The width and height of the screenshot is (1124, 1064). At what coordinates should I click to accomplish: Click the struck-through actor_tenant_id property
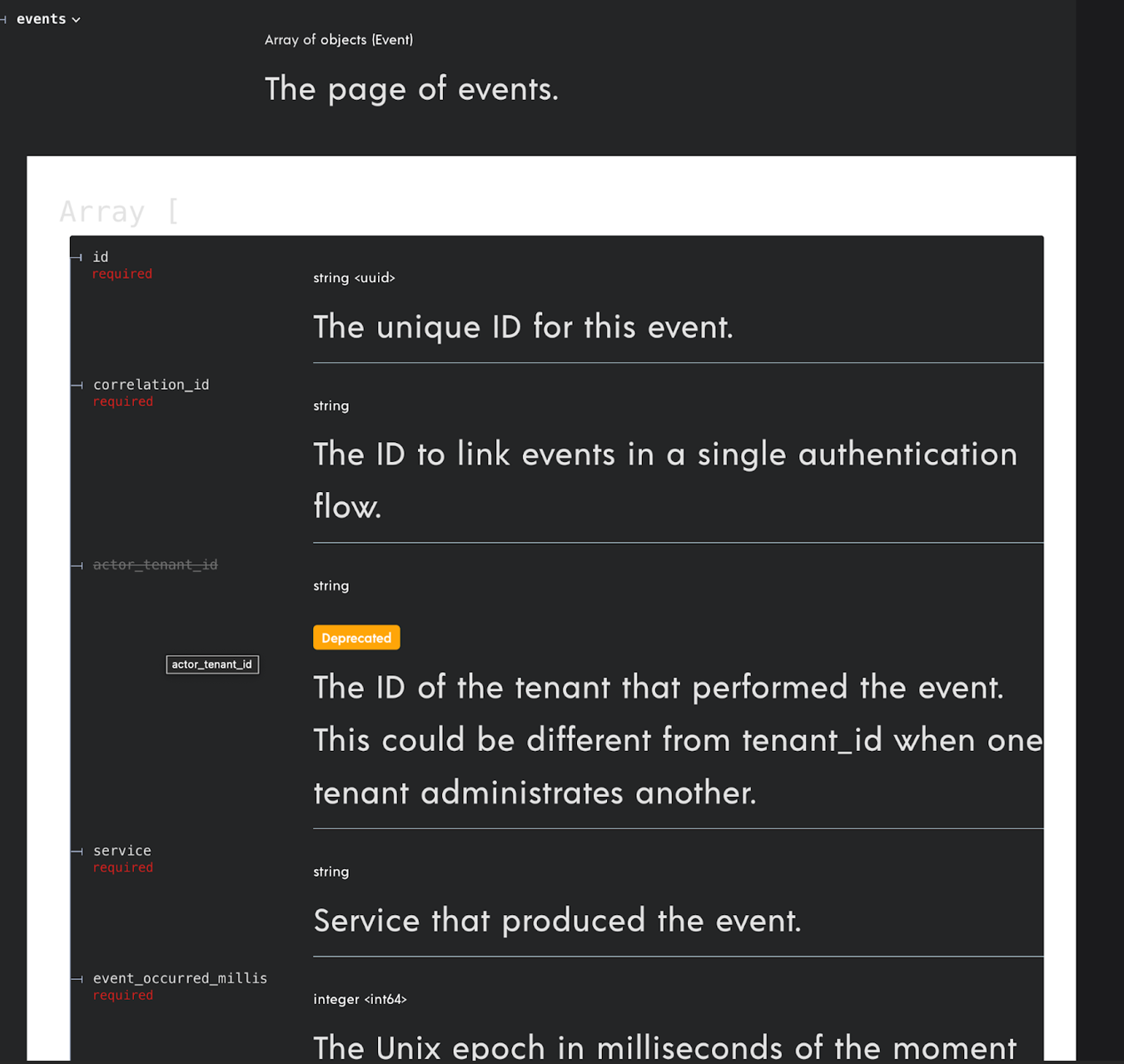point(155,564)
